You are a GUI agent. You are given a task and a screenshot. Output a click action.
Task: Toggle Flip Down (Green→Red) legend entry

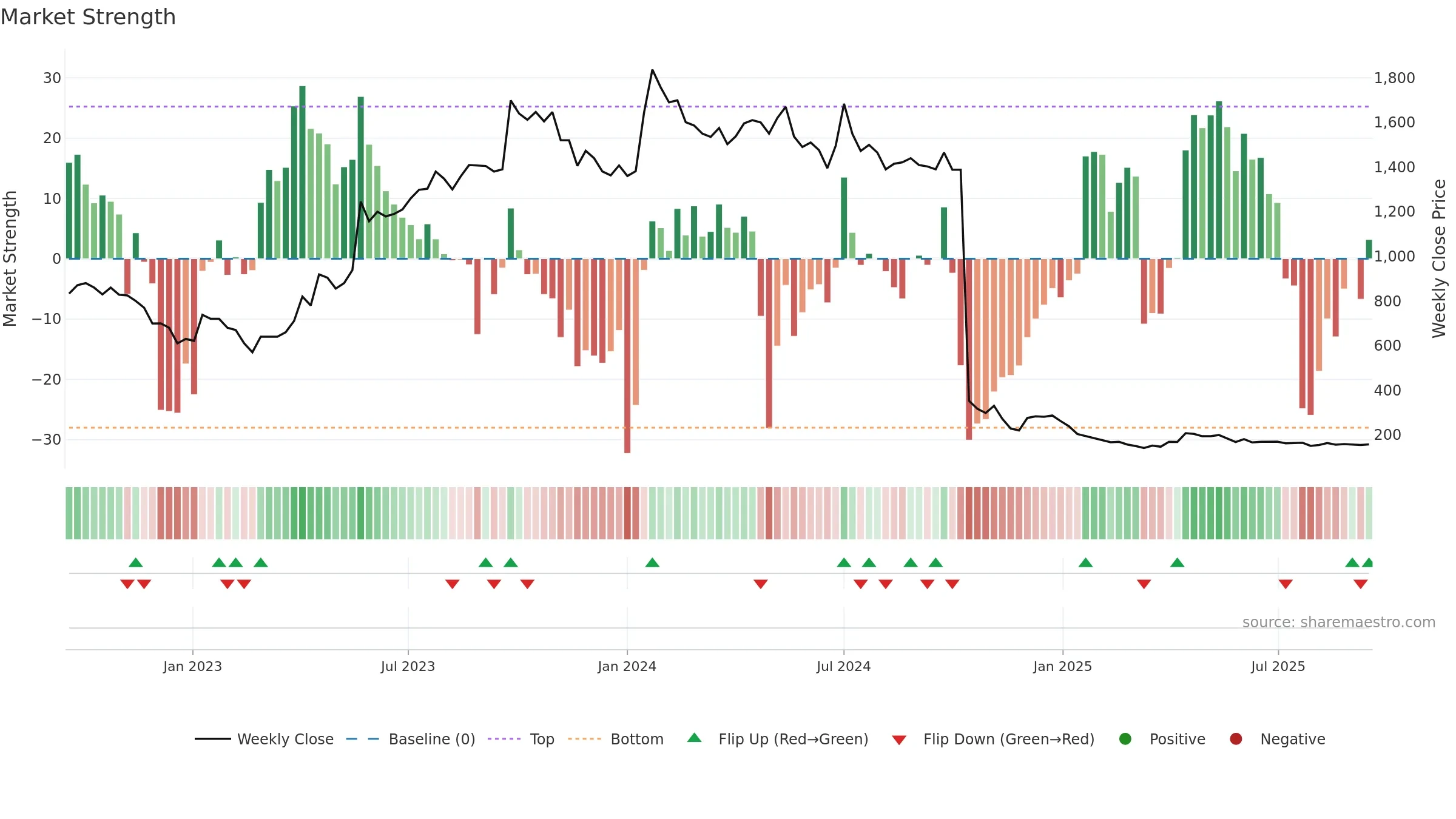pyautogui.click(x=993, y=739)
